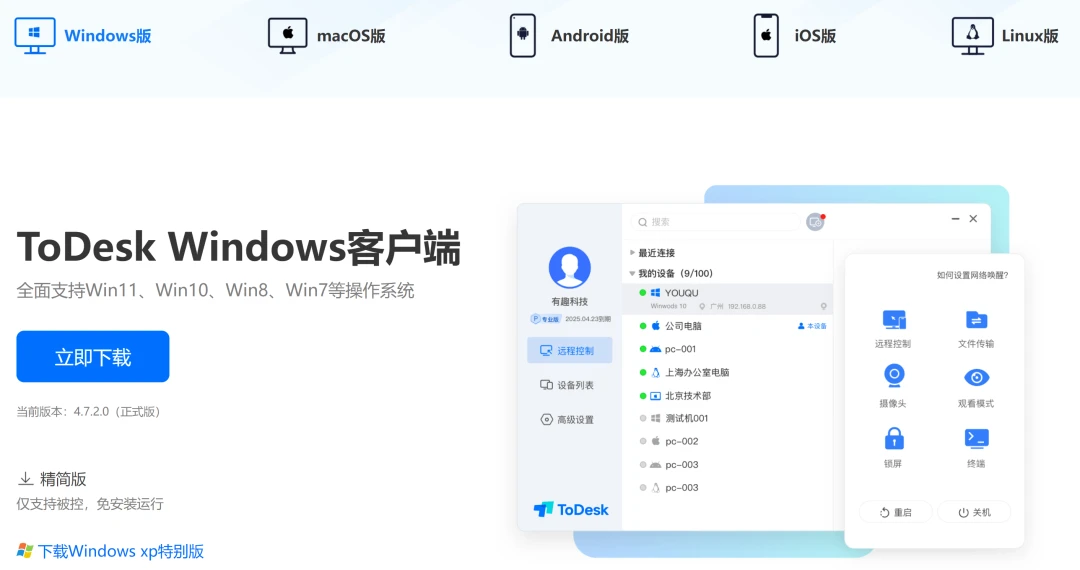Click the 立即下载 download button

pos(93,357)
